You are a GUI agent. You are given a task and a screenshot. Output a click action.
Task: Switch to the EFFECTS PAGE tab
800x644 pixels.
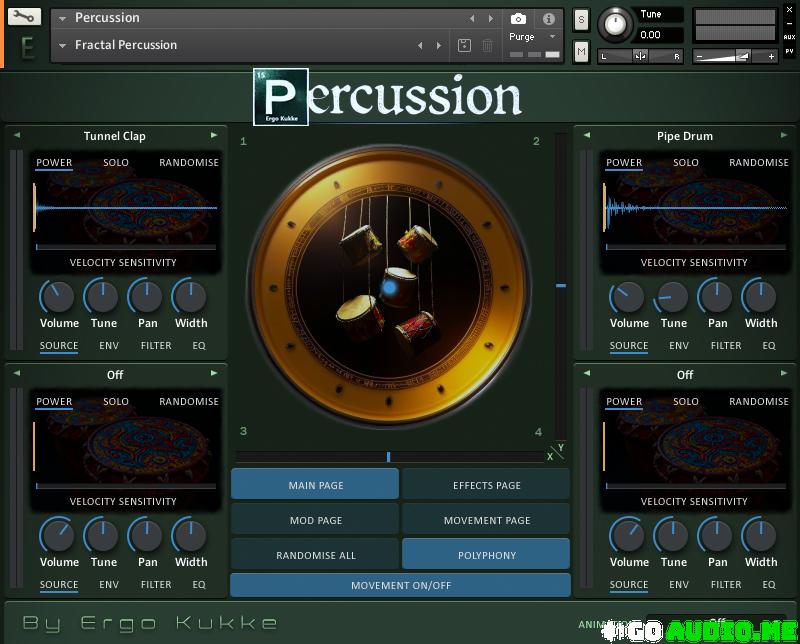coord(486,485)
